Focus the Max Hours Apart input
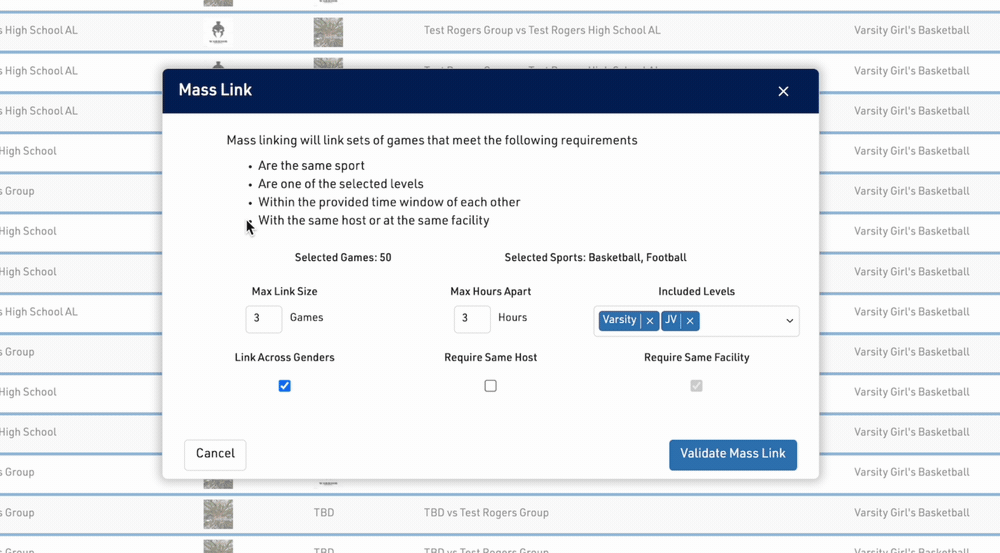 pyautogui.click(x=472, y=319)
